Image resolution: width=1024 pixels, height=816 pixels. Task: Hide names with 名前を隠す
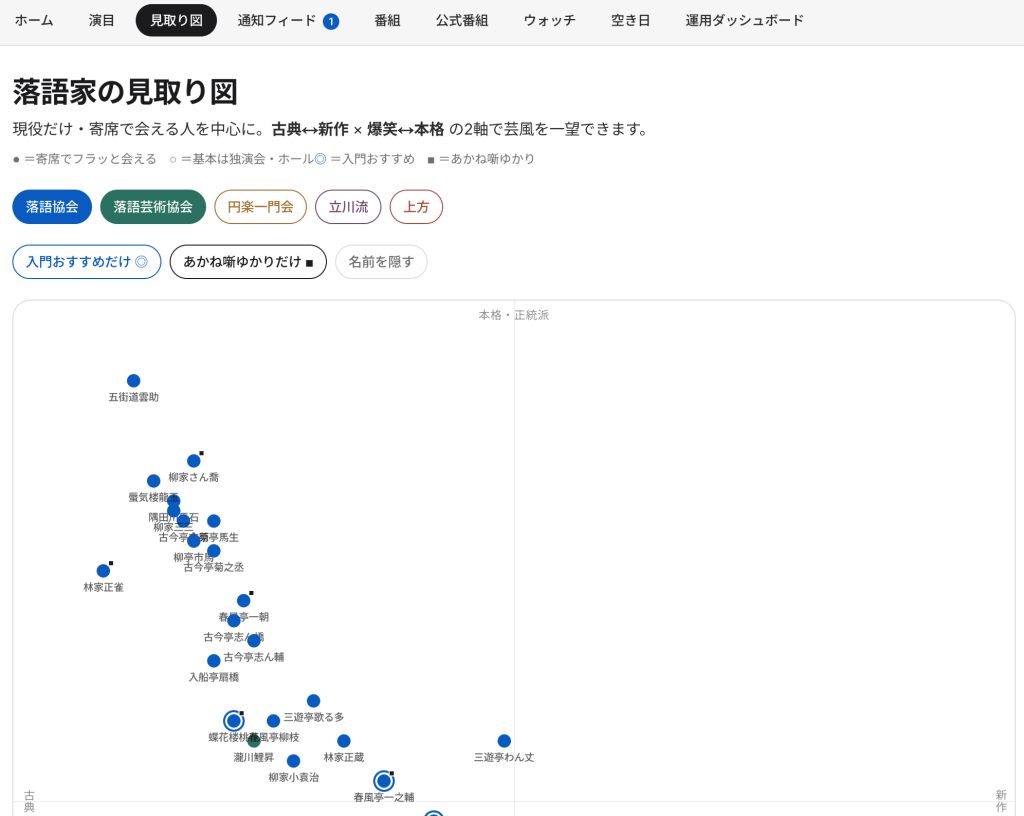(381, 262)
